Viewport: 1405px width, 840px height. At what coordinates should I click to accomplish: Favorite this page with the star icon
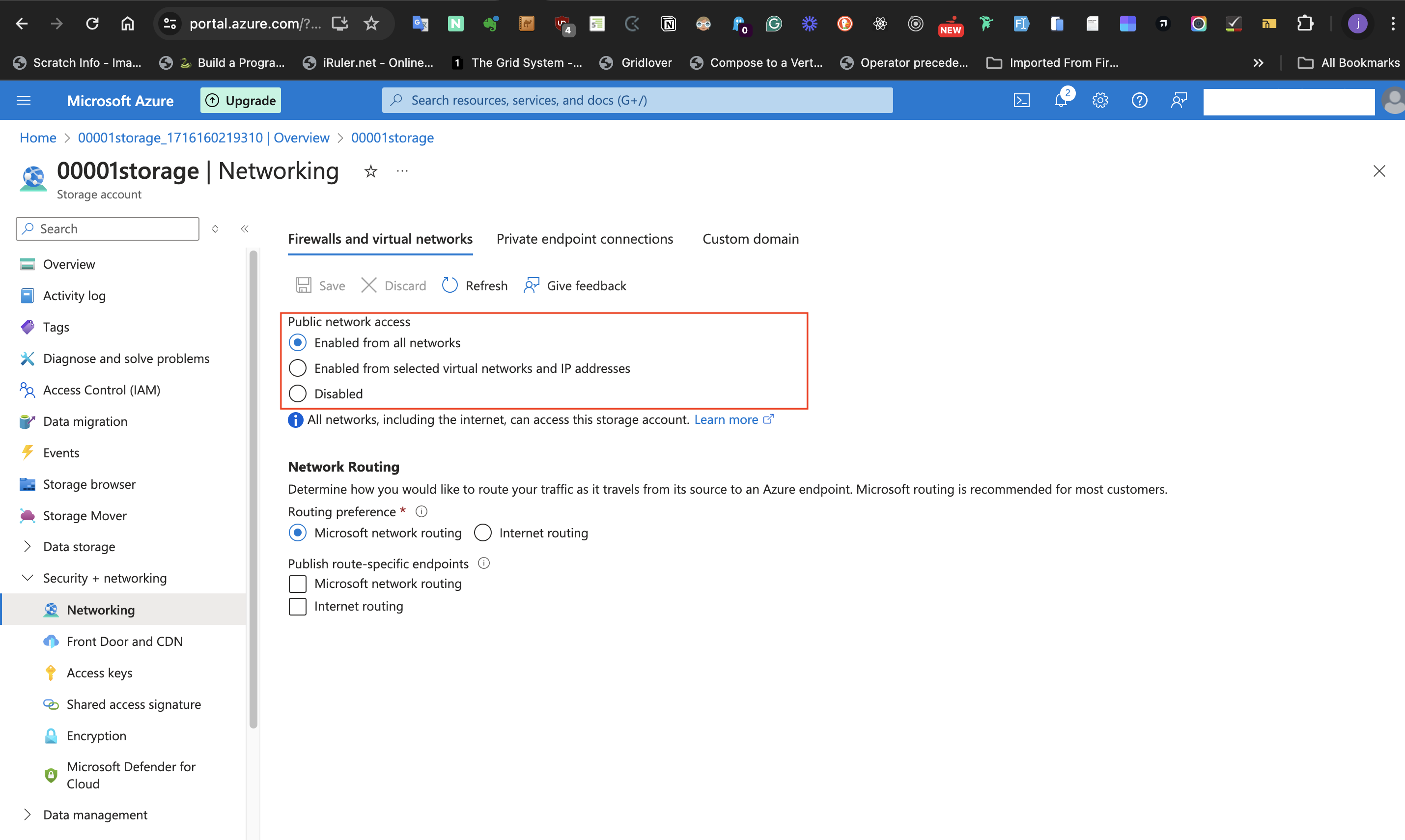pyautogui.click(x=371, y=171)
